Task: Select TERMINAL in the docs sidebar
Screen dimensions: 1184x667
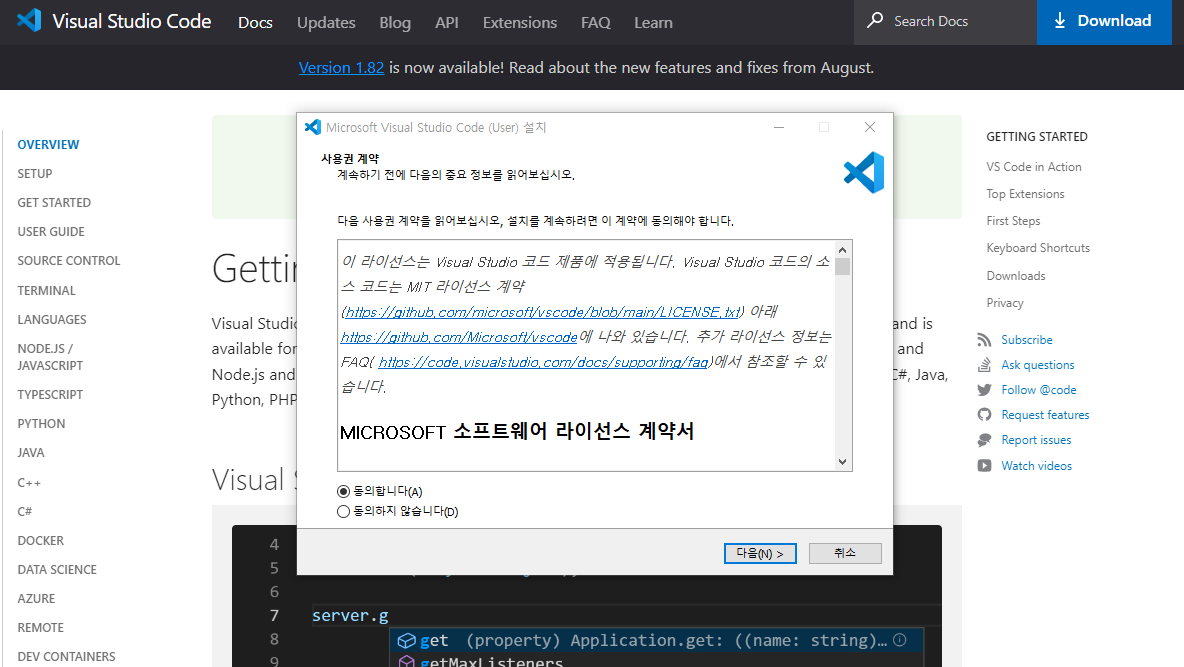Action: pos(47,290)
